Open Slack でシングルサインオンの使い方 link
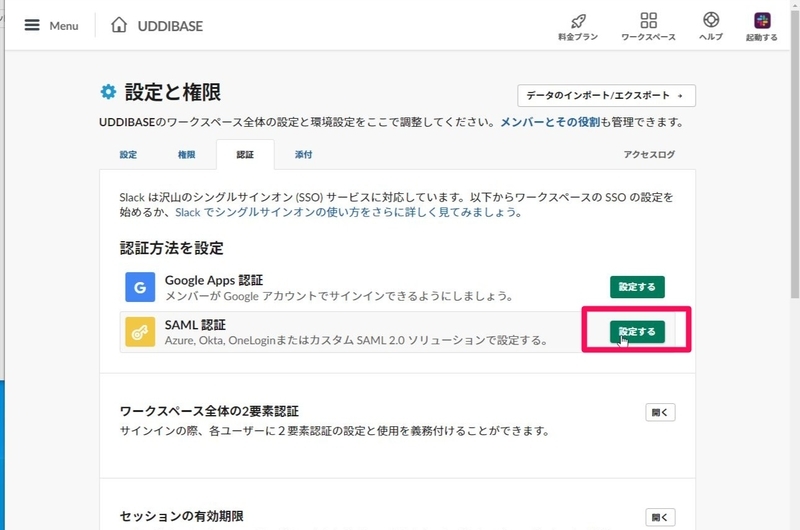The image size is (800, 530). coord(346,212)
